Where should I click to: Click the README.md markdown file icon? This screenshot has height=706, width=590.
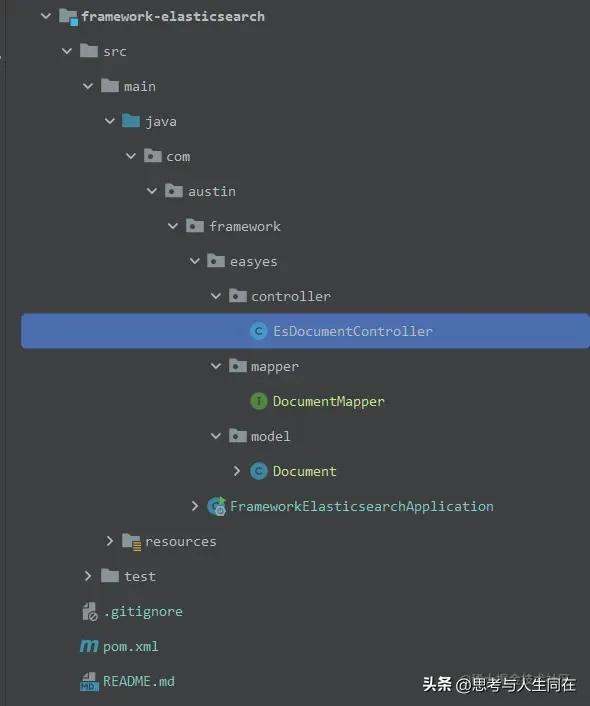click(89, 682)
